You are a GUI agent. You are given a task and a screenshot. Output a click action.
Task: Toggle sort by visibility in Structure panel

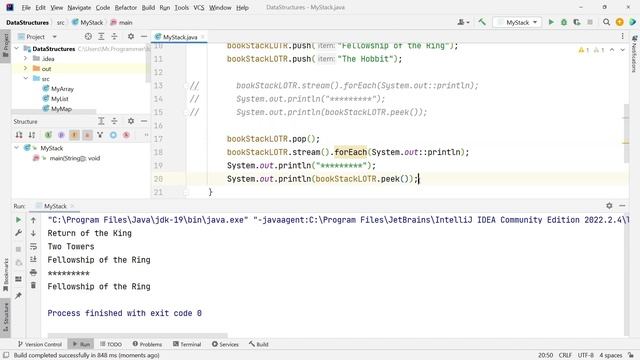19,135
